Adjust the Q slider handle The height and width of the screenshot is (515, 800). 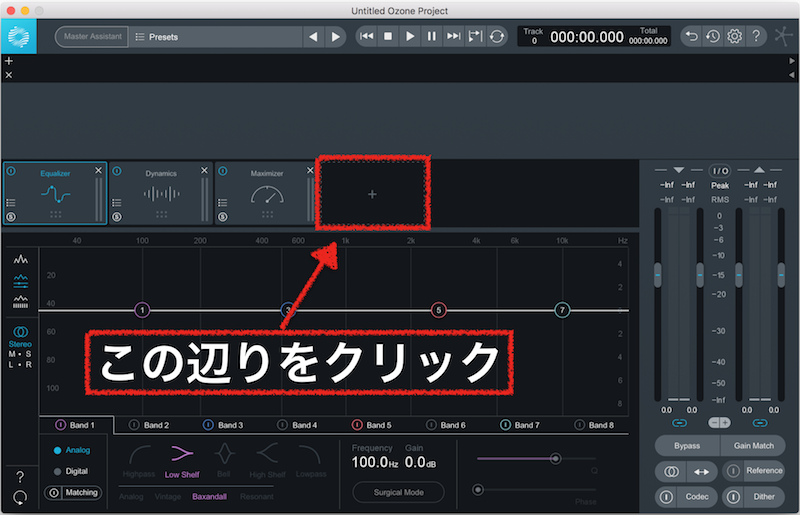(x=555, y=458)
